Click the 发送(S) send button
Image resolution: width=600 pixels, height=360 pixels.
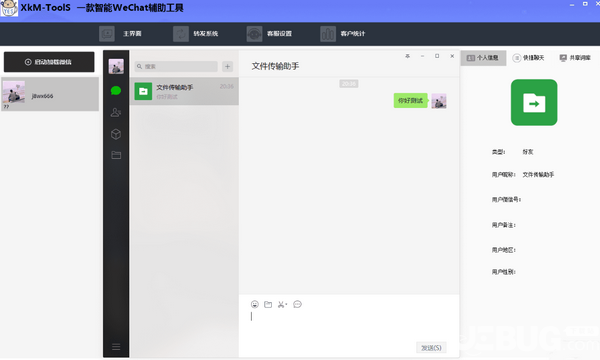point(431,348)
